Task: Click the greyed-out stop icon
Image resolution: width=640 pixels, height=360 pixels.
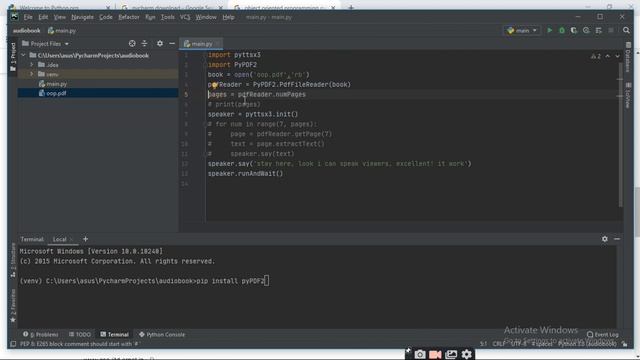Action: tap(611, 31)
